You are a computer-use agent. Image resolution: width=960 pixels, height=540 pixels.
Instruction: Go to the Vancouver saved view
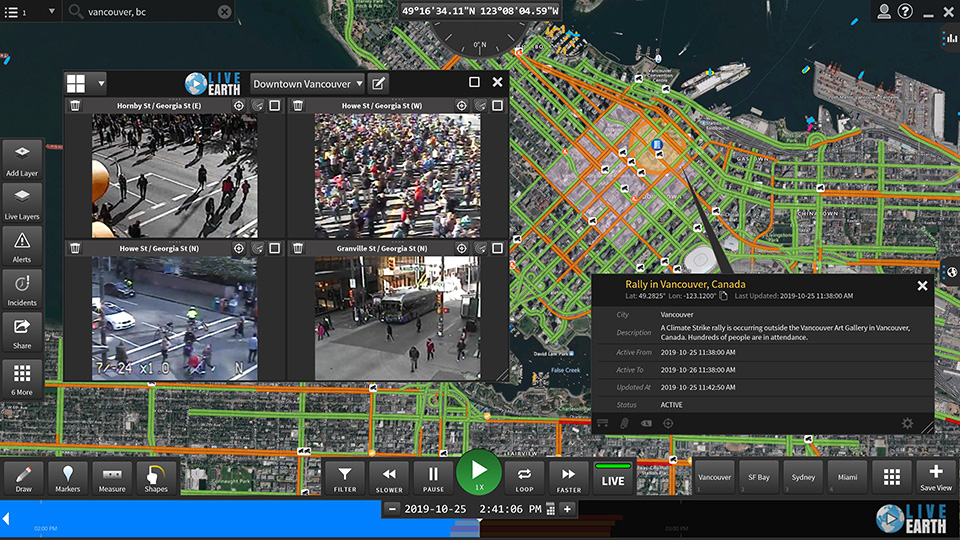pyautogui.click(x=714, y=477)
